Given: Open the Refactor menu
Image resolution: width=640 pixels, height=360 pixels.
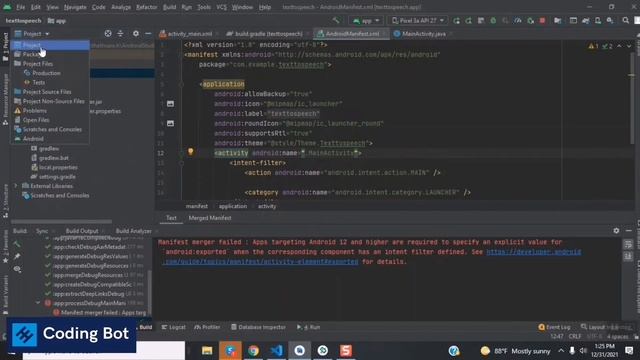Looking at the screenshot, I should pos(147,7).
